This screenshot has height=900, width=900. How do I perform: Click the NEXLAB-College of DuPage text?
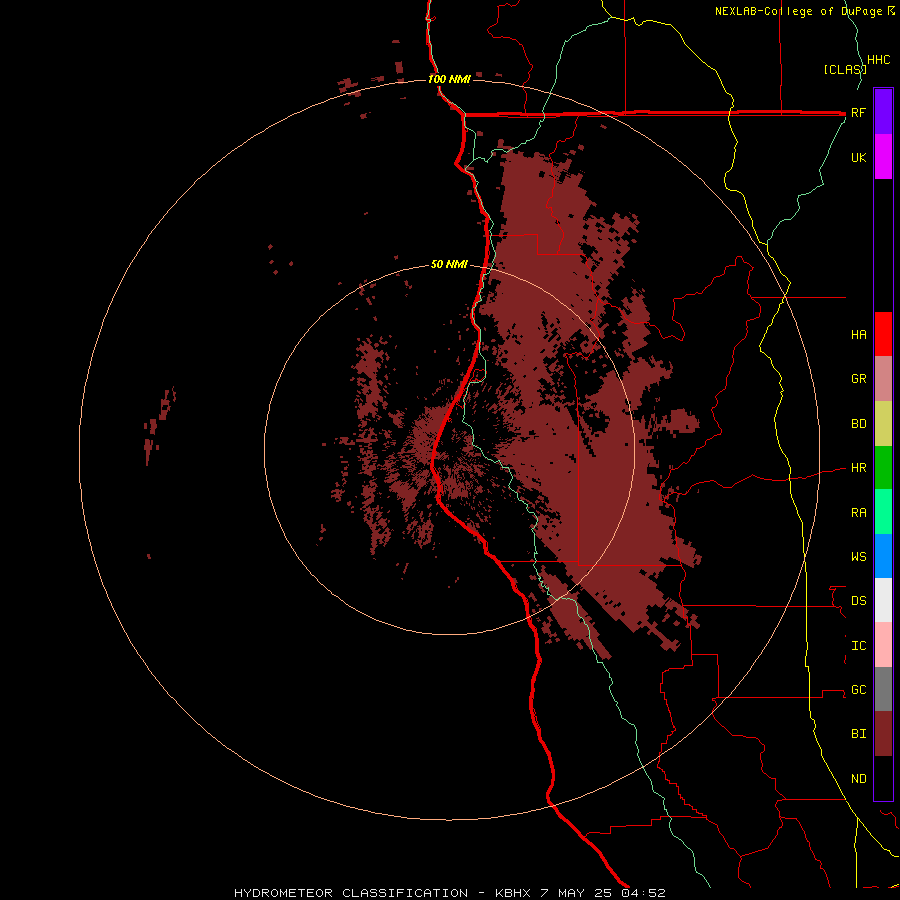point(800,11)
